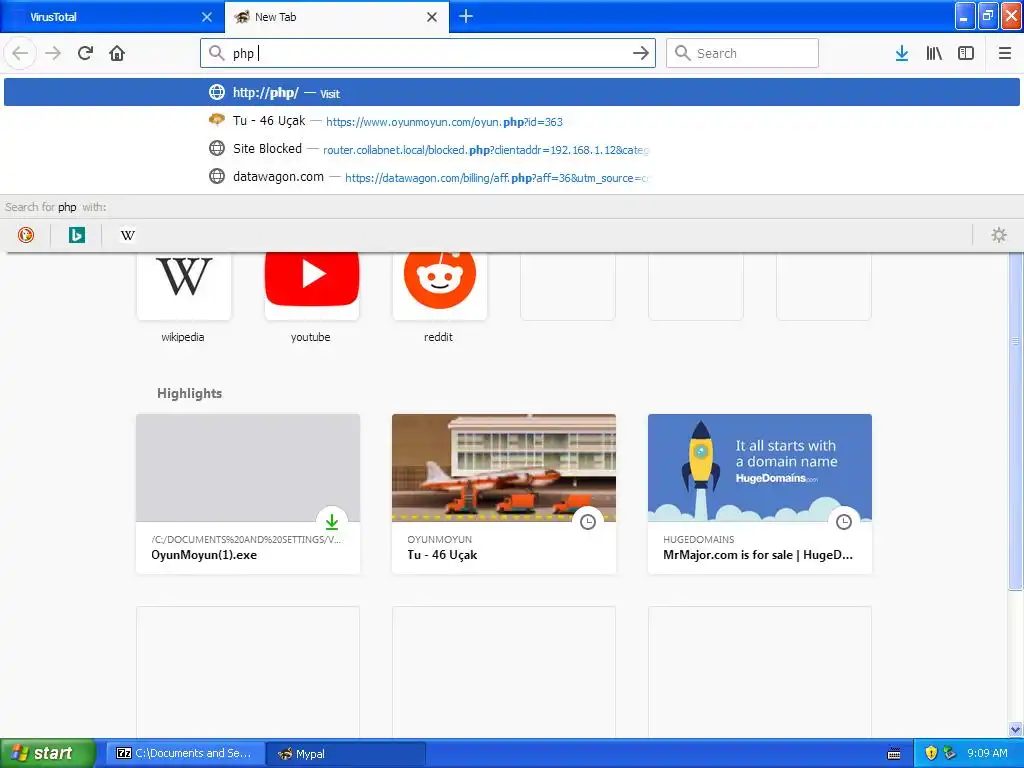Close the New Tab tab
Image resolution: width=1024 pixels, height=768 pixels.
(432, 17)
